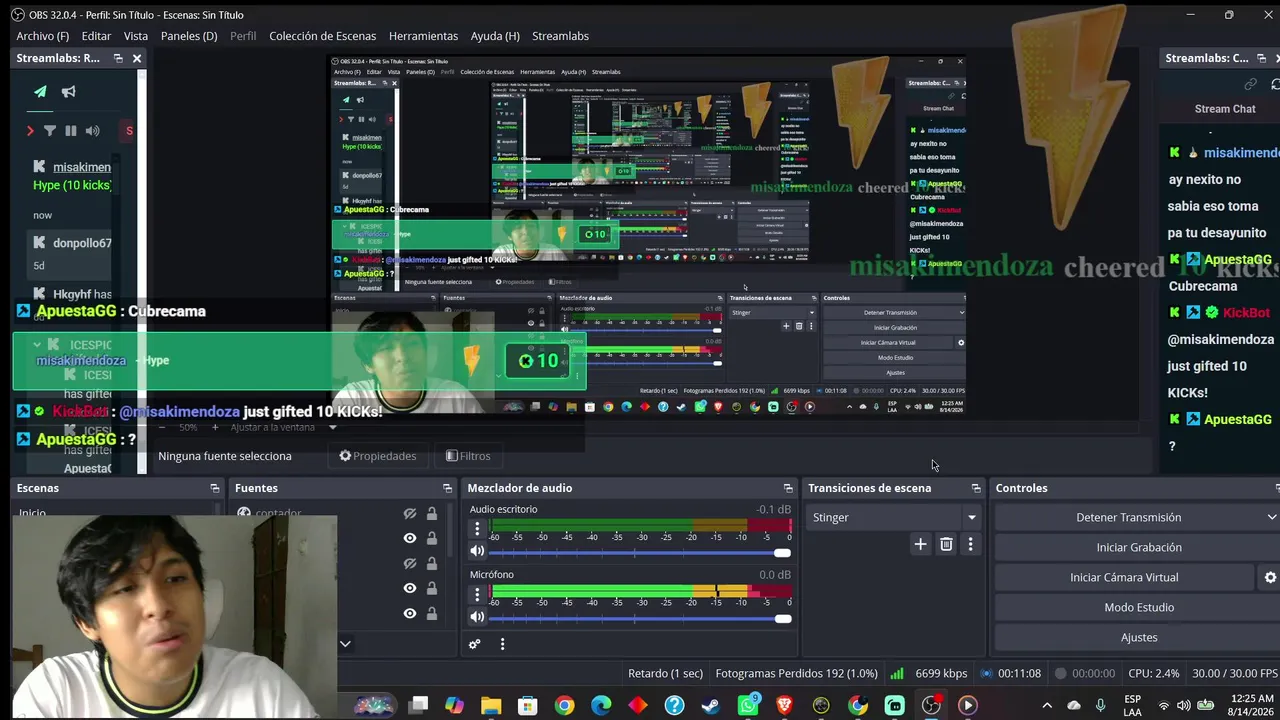Add a new scene transition
Screen dimensions: 1280x720
click(x=920, y=544)
